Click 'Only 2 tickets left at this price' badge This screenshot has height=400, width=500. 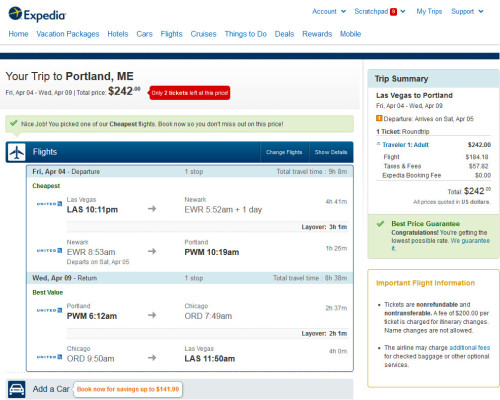[190, 93]
